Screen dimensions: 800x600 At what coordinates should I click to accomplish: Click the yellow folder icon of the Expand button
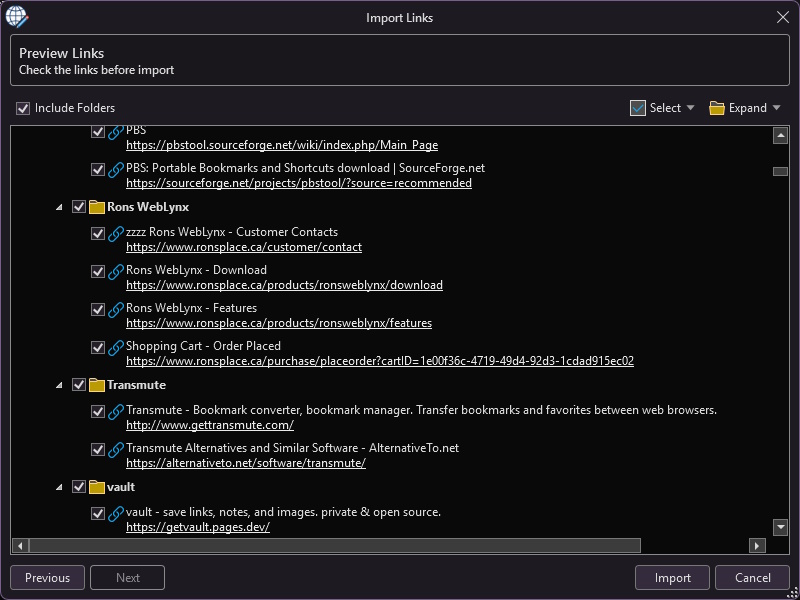tap(717, 108)
